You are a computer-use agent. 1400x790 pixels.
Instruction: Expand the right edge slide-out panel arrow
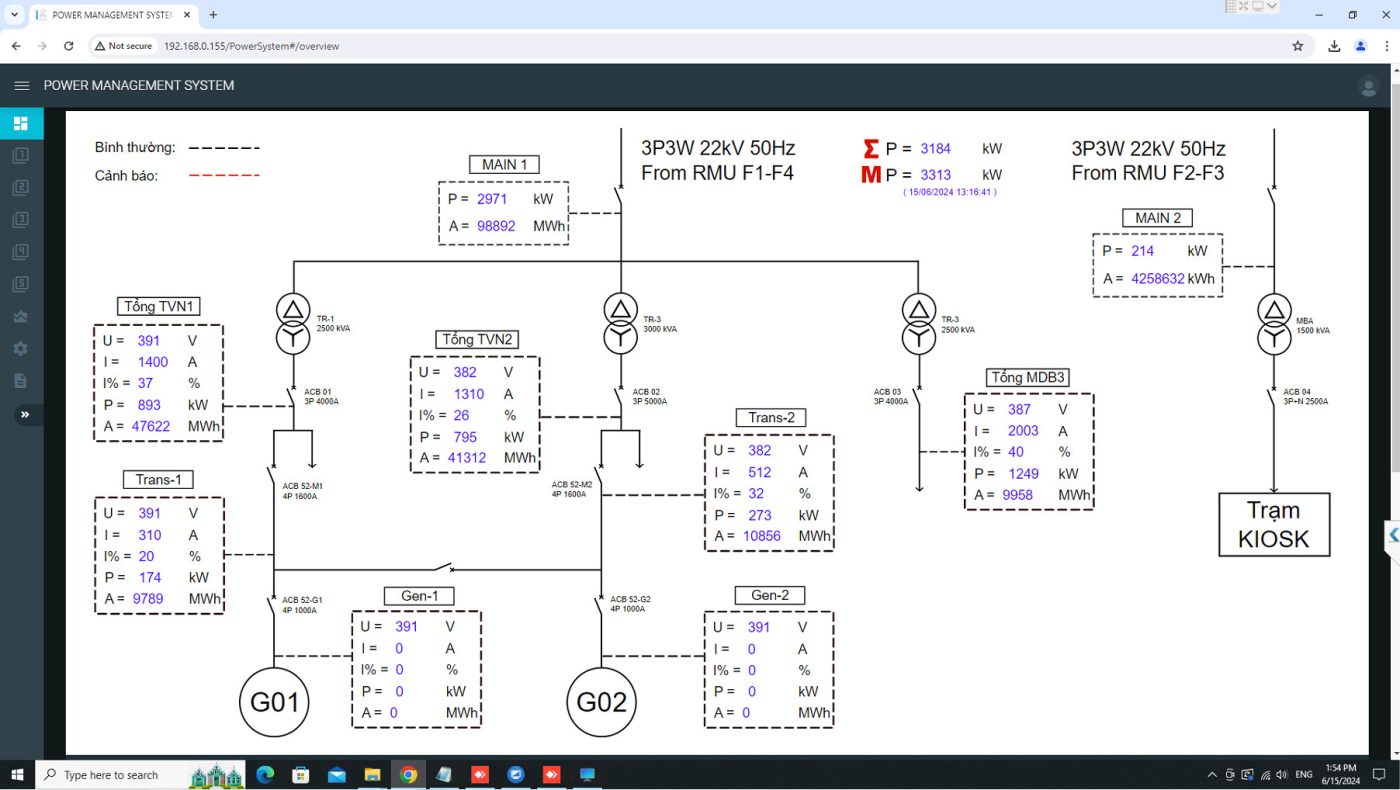point(1393,535)
